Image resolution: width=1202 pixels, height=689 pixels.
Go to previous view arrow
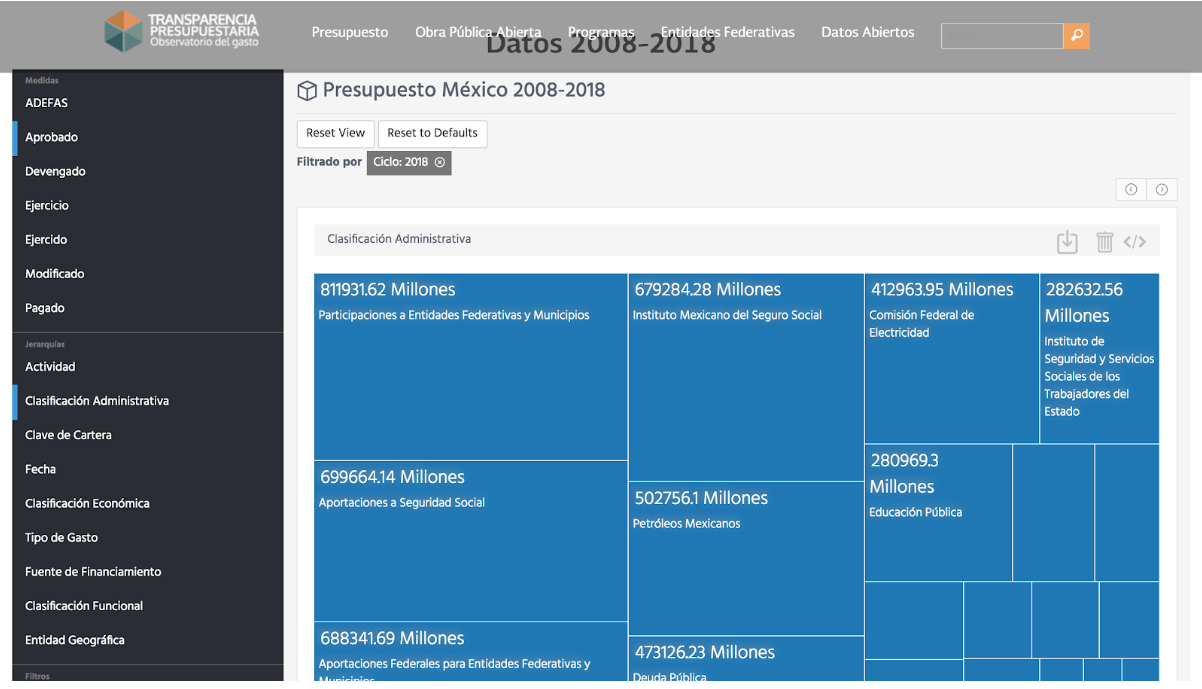(1131, 190)
